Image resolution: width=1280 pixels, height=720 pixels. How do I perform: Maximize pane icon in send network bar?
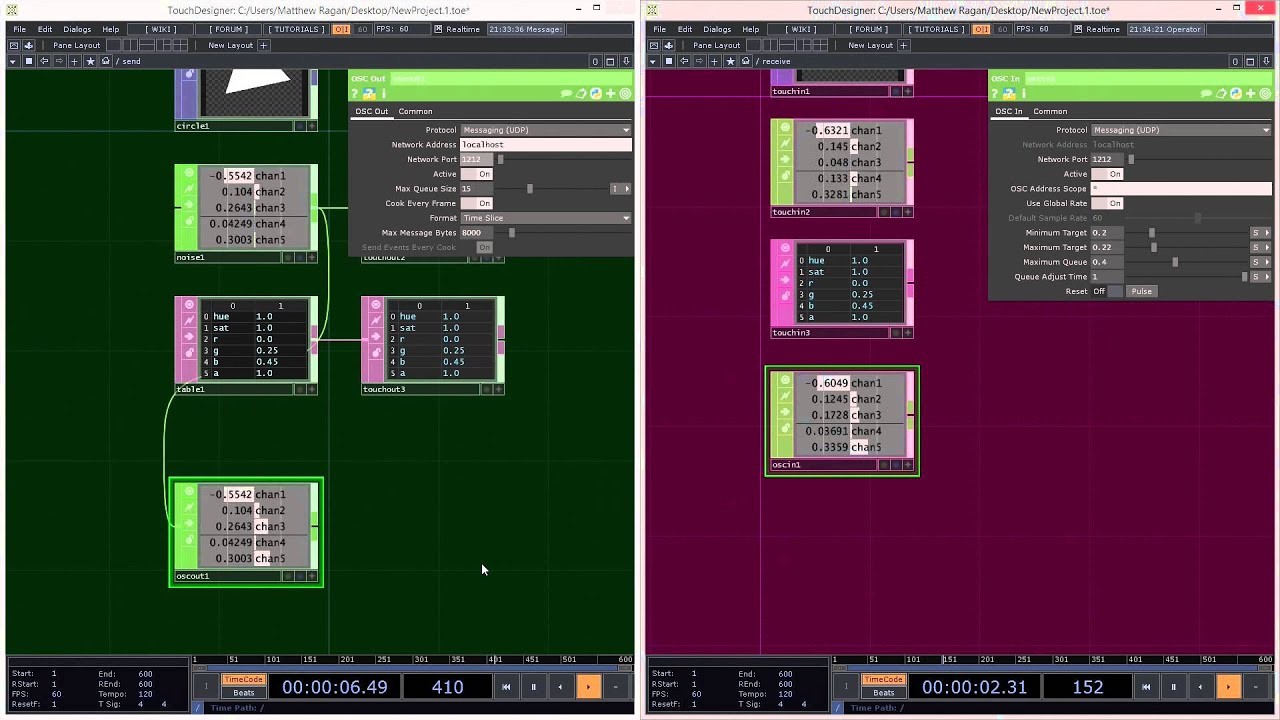[x=610, y=61]
